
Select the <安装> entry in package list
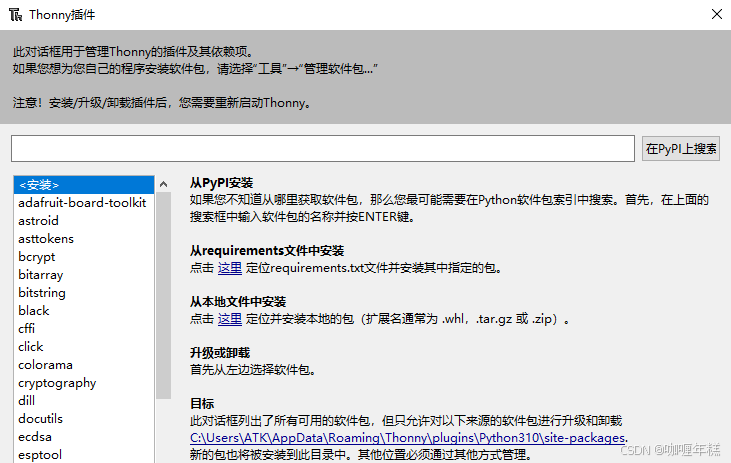(84, 185)
